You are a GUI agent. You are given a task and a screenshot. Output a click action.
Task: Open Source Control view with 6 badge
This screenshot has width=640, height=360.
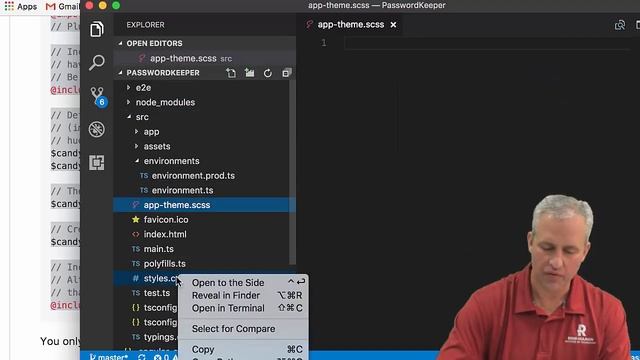[98, 96]
